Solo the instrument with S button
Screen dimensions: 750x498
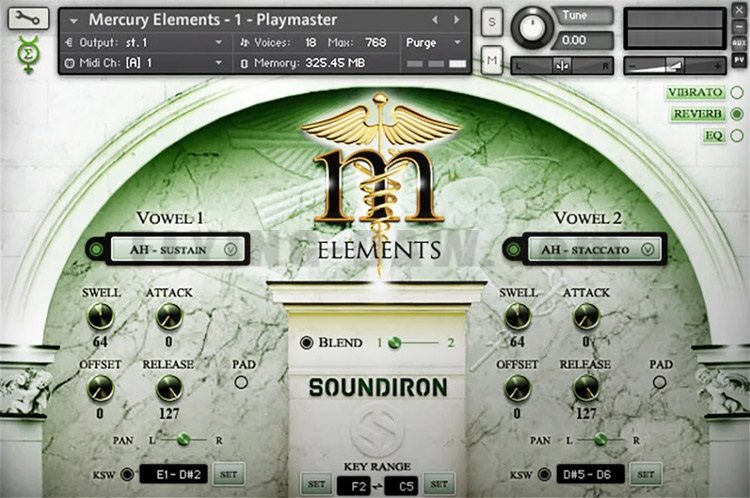tap(492, 22)
